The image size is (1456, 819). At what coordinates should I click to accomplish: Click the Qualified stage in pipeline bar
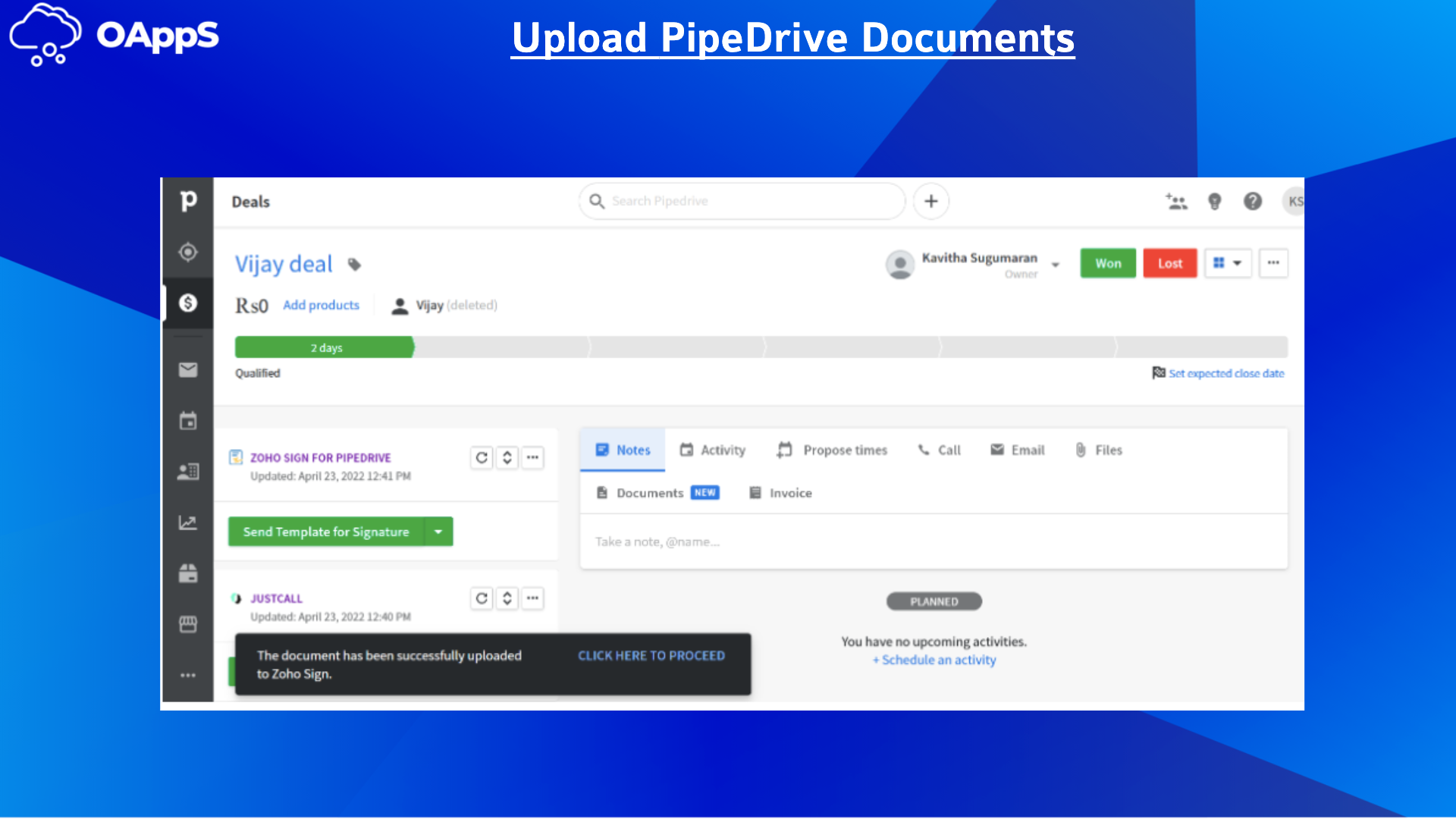point(325,347)
